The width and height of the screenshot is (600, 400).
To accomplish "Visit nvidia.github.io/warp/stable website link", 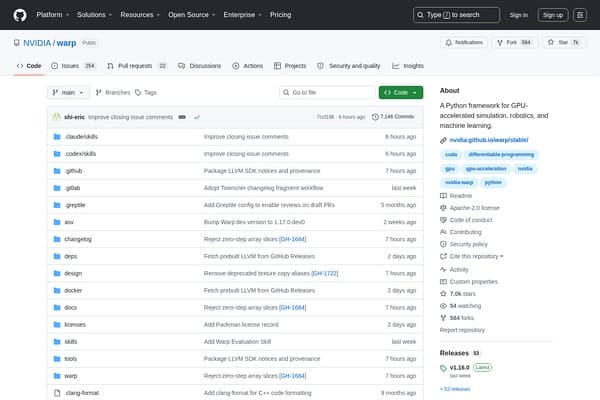I will pos(489,140).
